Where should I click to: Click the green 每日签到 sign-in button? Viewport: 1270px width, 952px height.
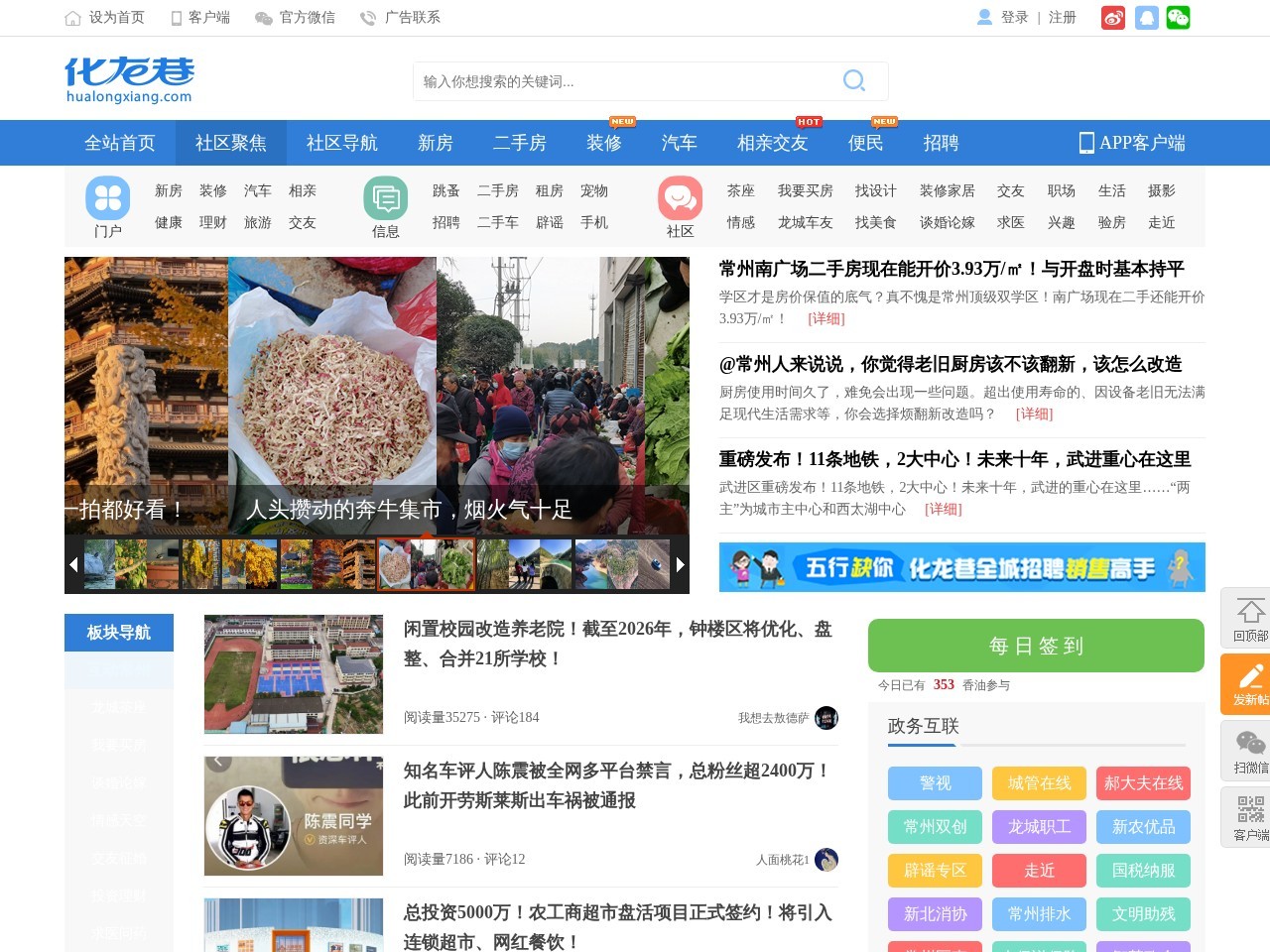(1036, 645)
